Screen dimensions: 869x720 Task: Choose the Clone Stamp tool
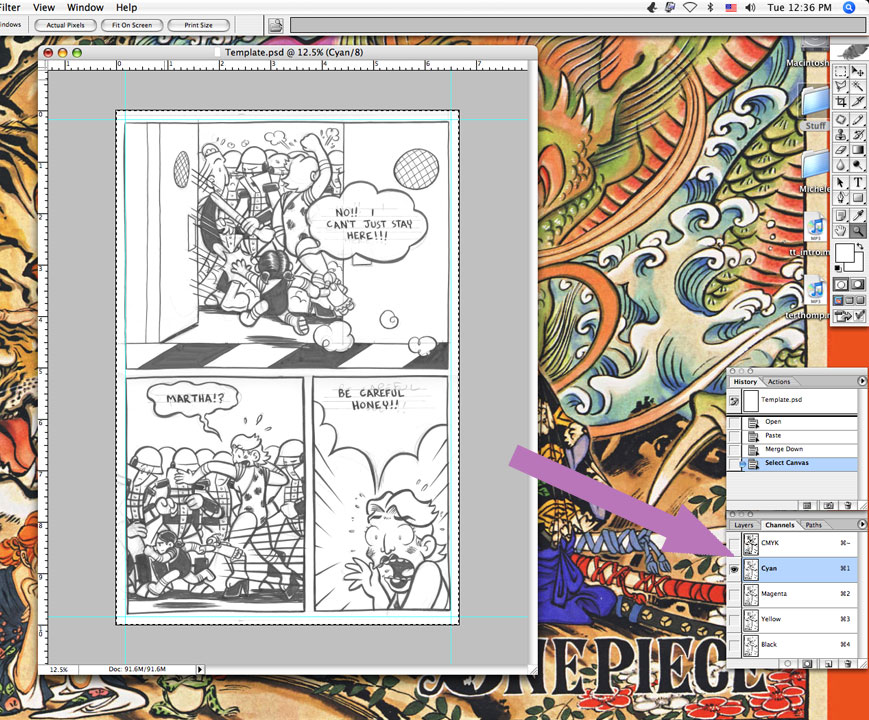coord(841,135)
